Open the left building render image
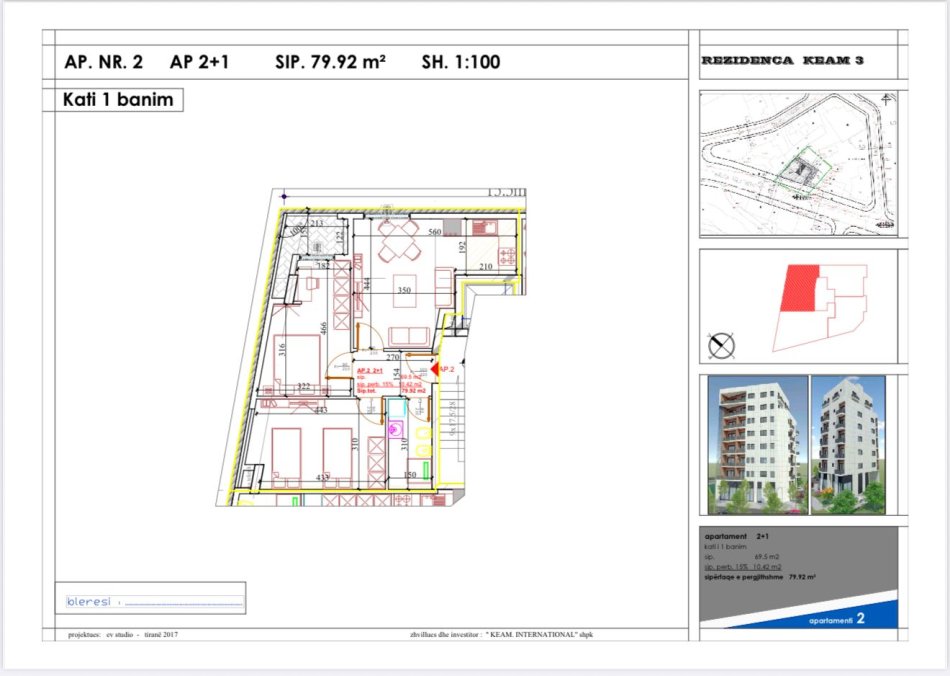The image size is (950, 676). [755, 442]
